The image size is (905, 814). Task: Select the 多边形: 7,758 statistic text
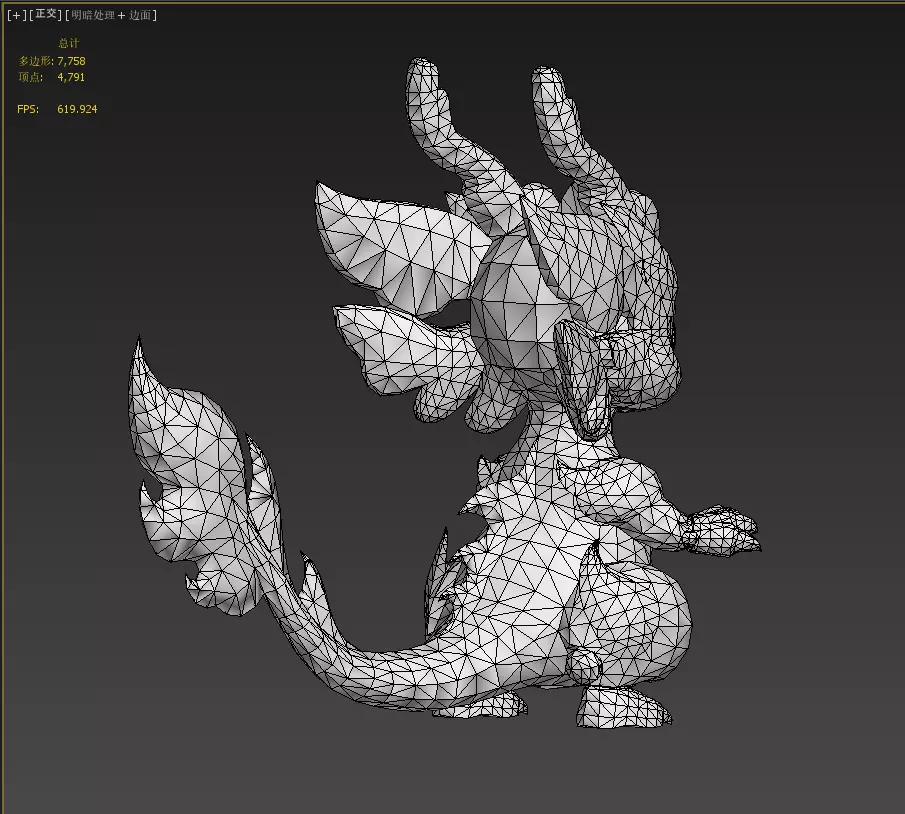(51, 61)
